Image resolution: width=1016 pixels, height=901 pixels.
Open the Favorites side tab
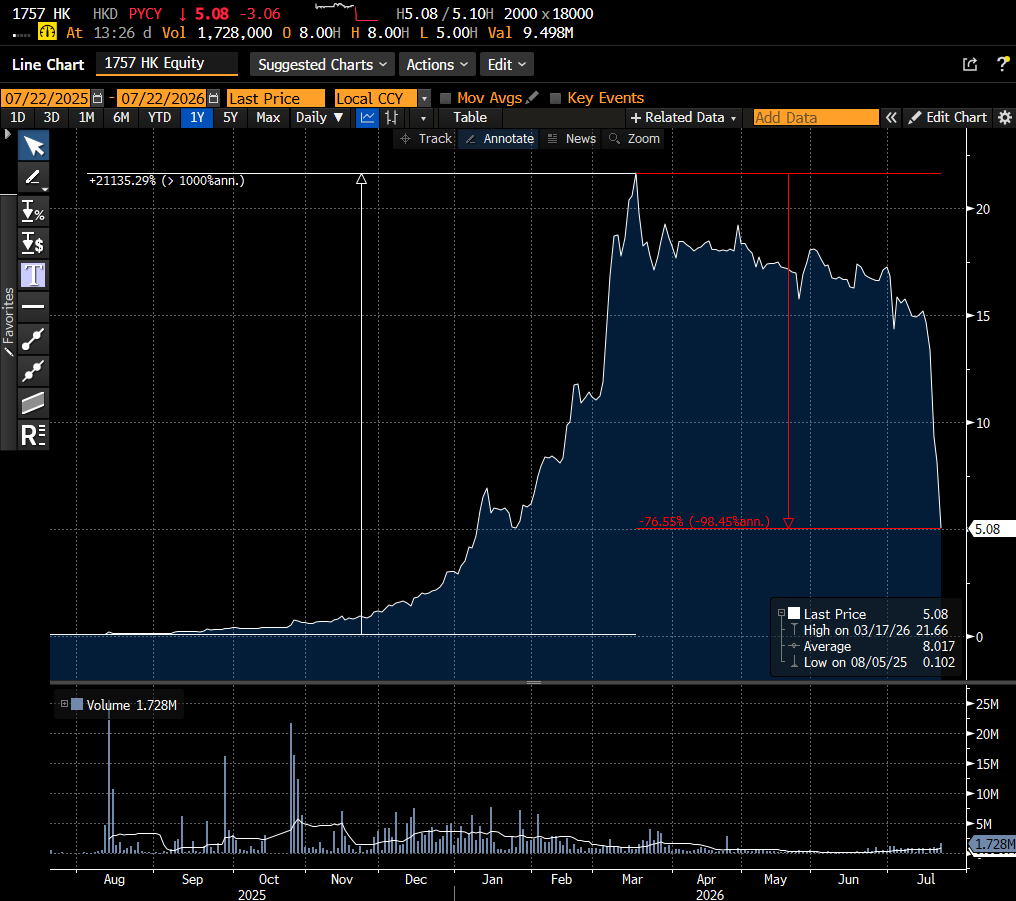click(8, 322)
